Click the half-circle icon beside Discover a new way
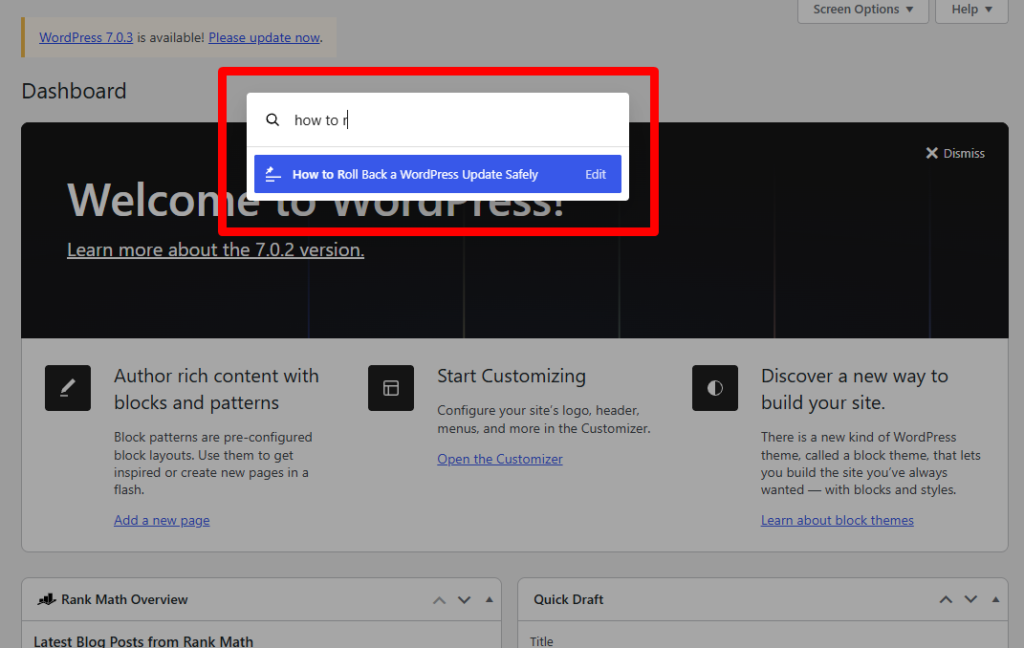 point(715,388)
